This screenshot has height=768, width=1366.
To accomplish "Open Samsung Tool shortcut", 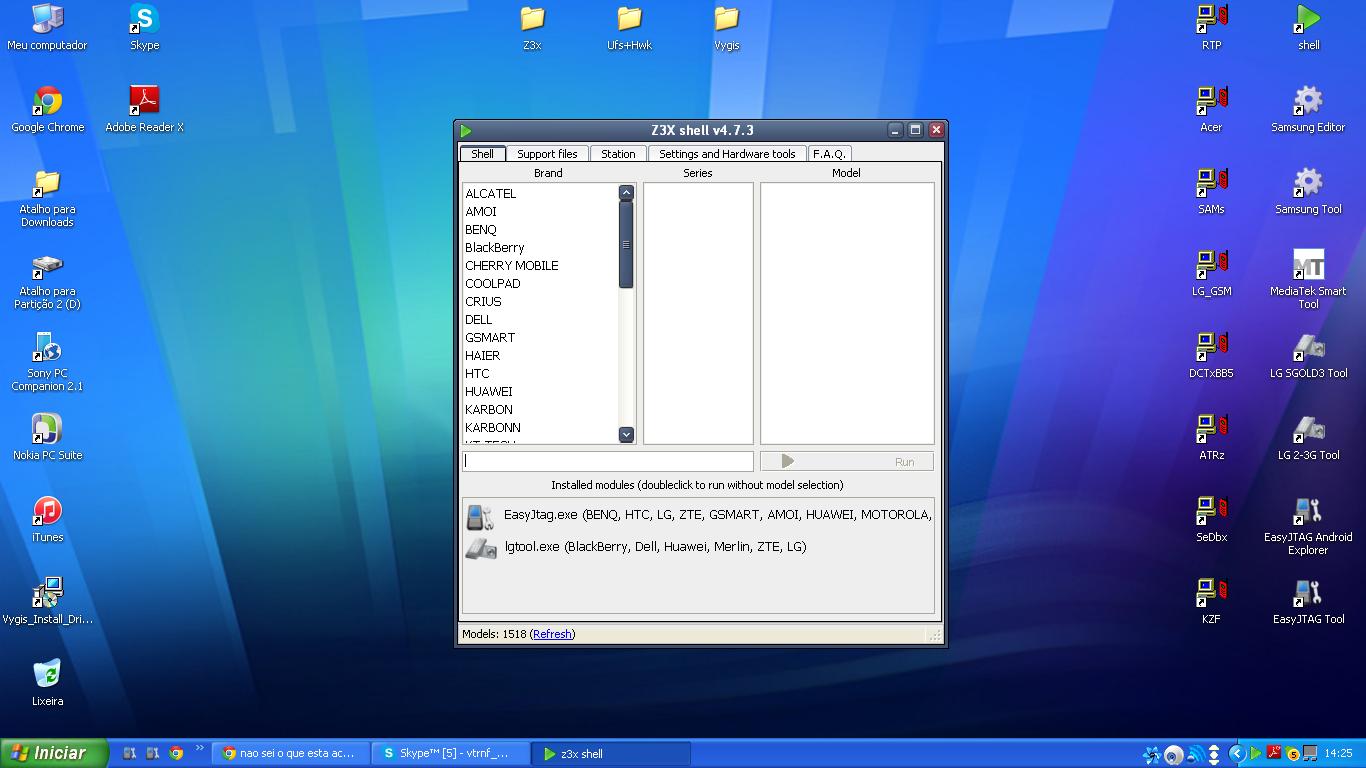I will (1308, 191).
